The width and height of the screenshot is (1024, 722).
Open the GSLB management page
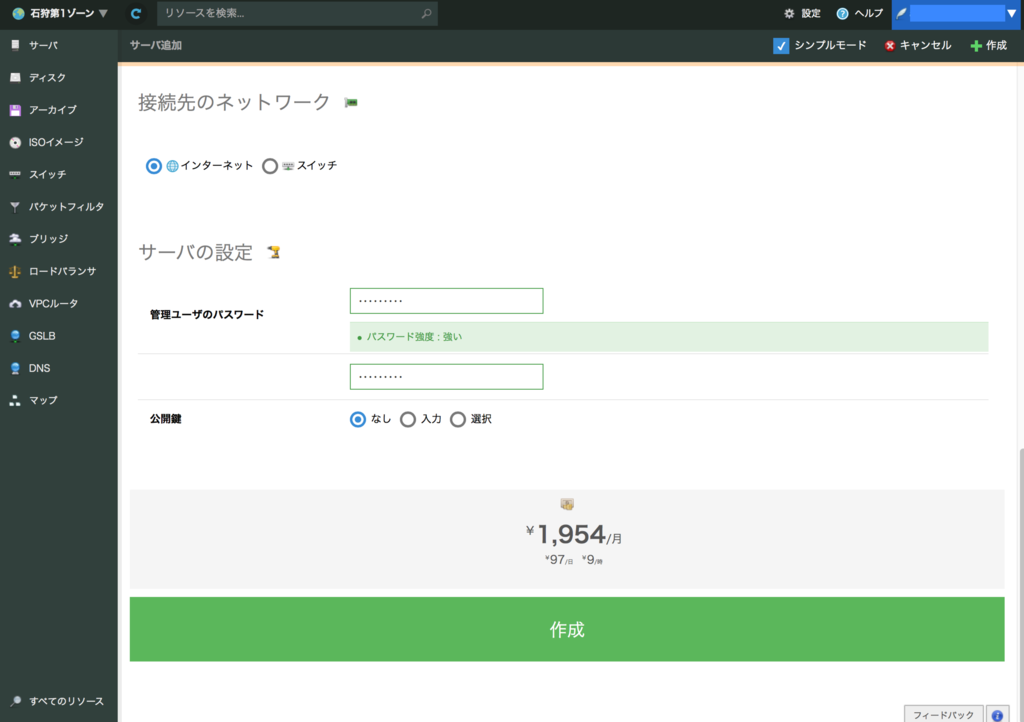coord(41,336)
